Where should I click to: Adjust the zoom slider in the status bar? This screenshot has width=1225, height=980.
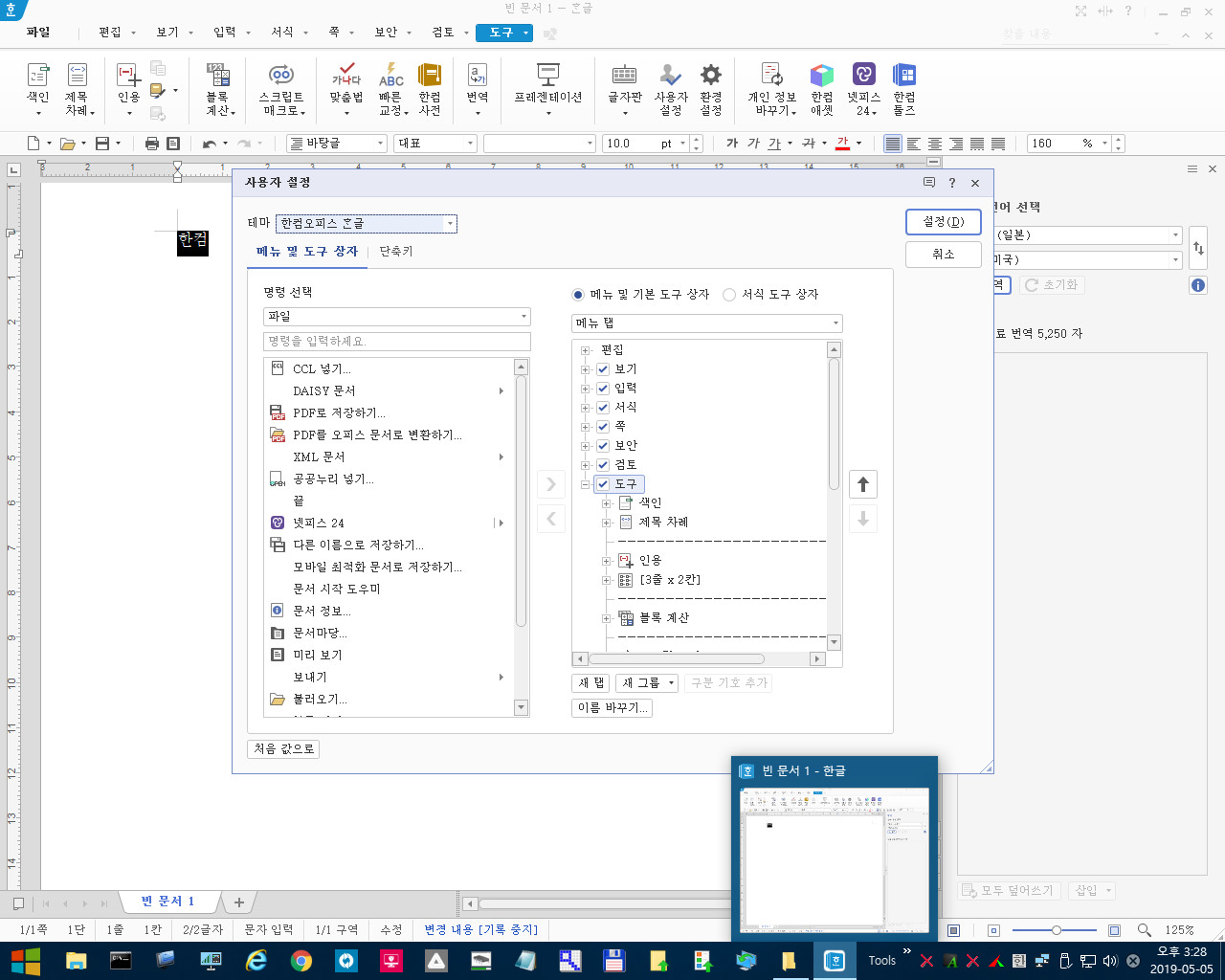1056,930
